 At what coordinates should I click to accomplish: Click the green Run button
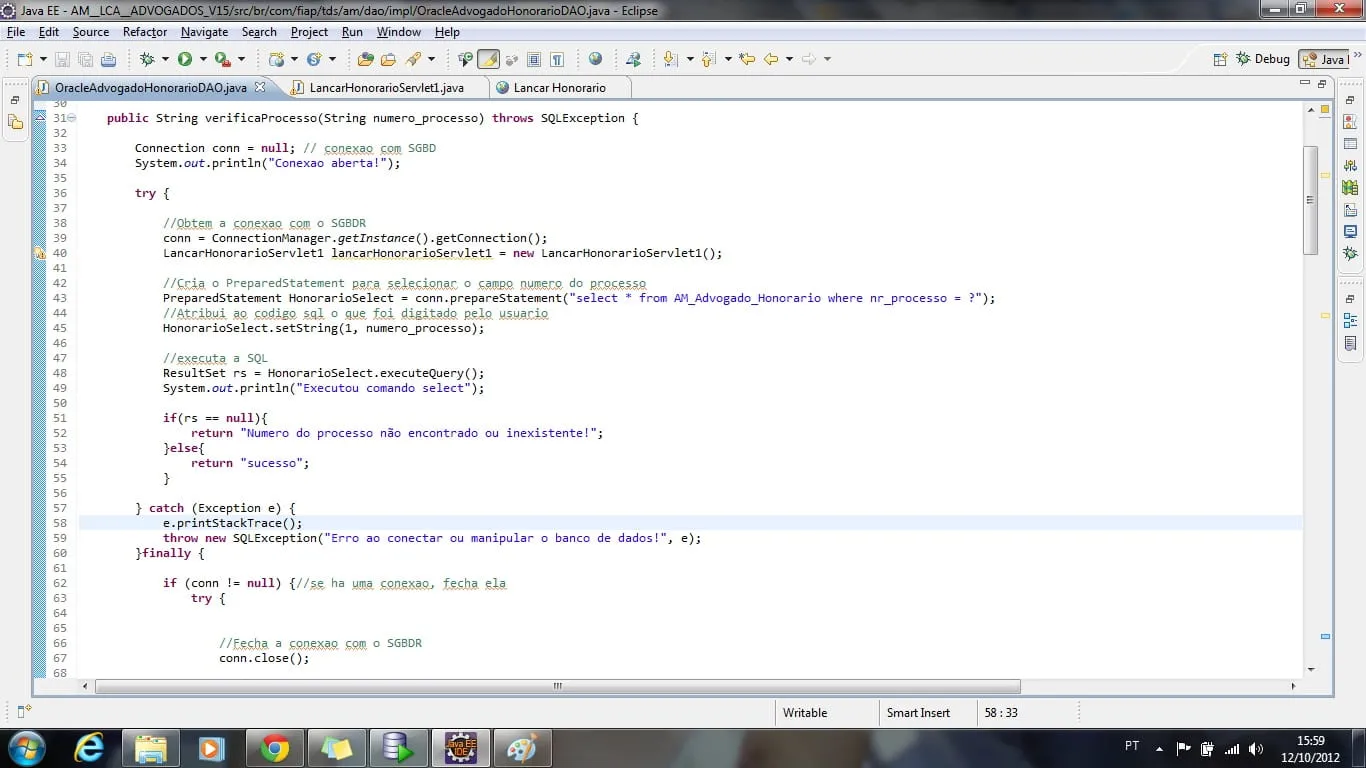click(x=185, y=59)
